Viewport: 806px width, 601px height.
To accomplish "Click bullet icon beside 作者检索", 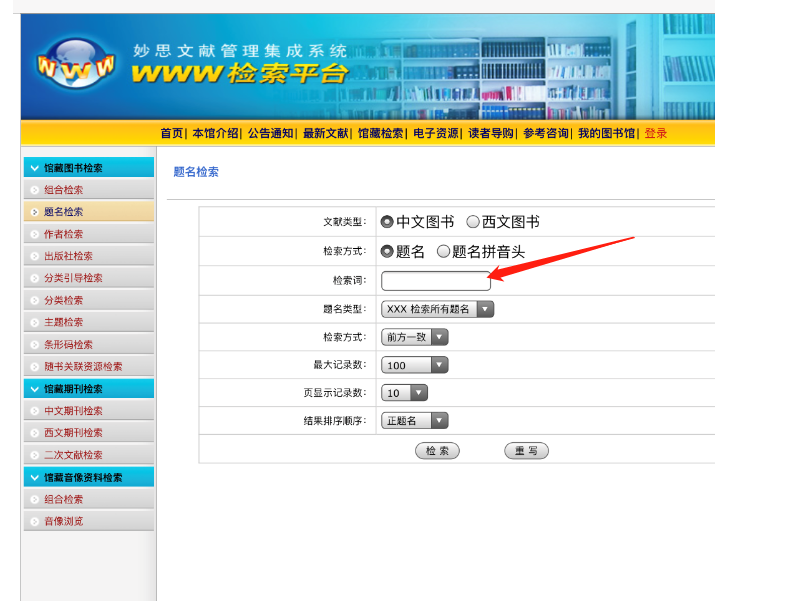I will click(34, 234).
